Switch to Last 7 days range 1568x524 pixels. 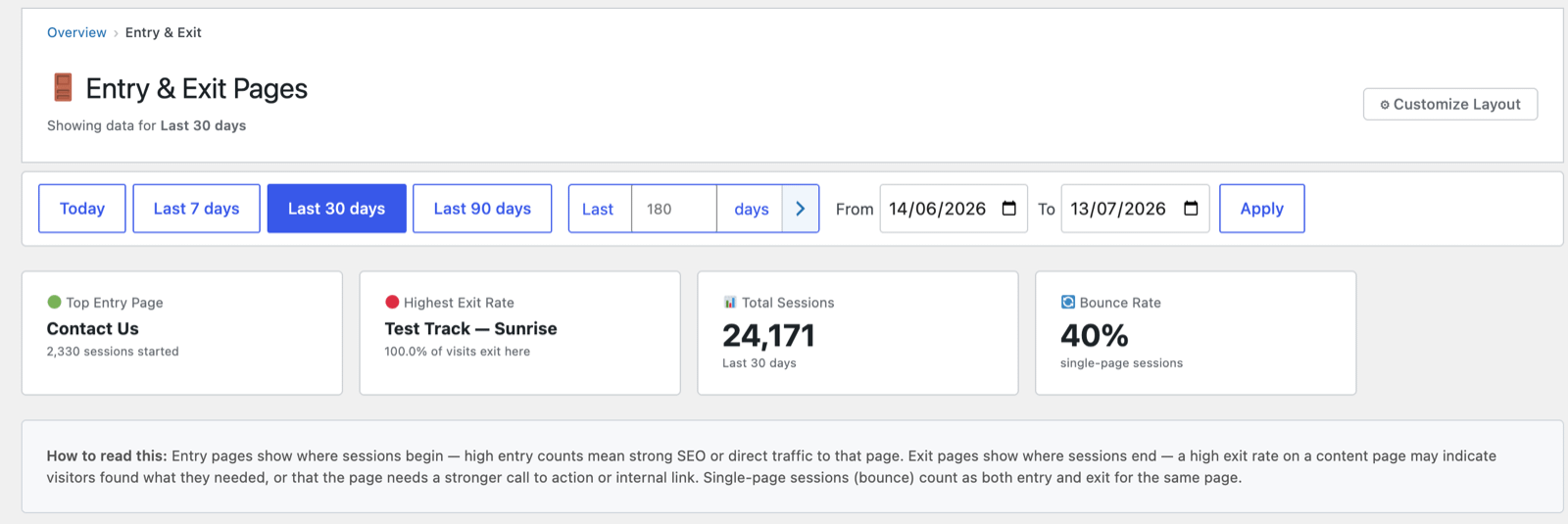pos(196,209)
